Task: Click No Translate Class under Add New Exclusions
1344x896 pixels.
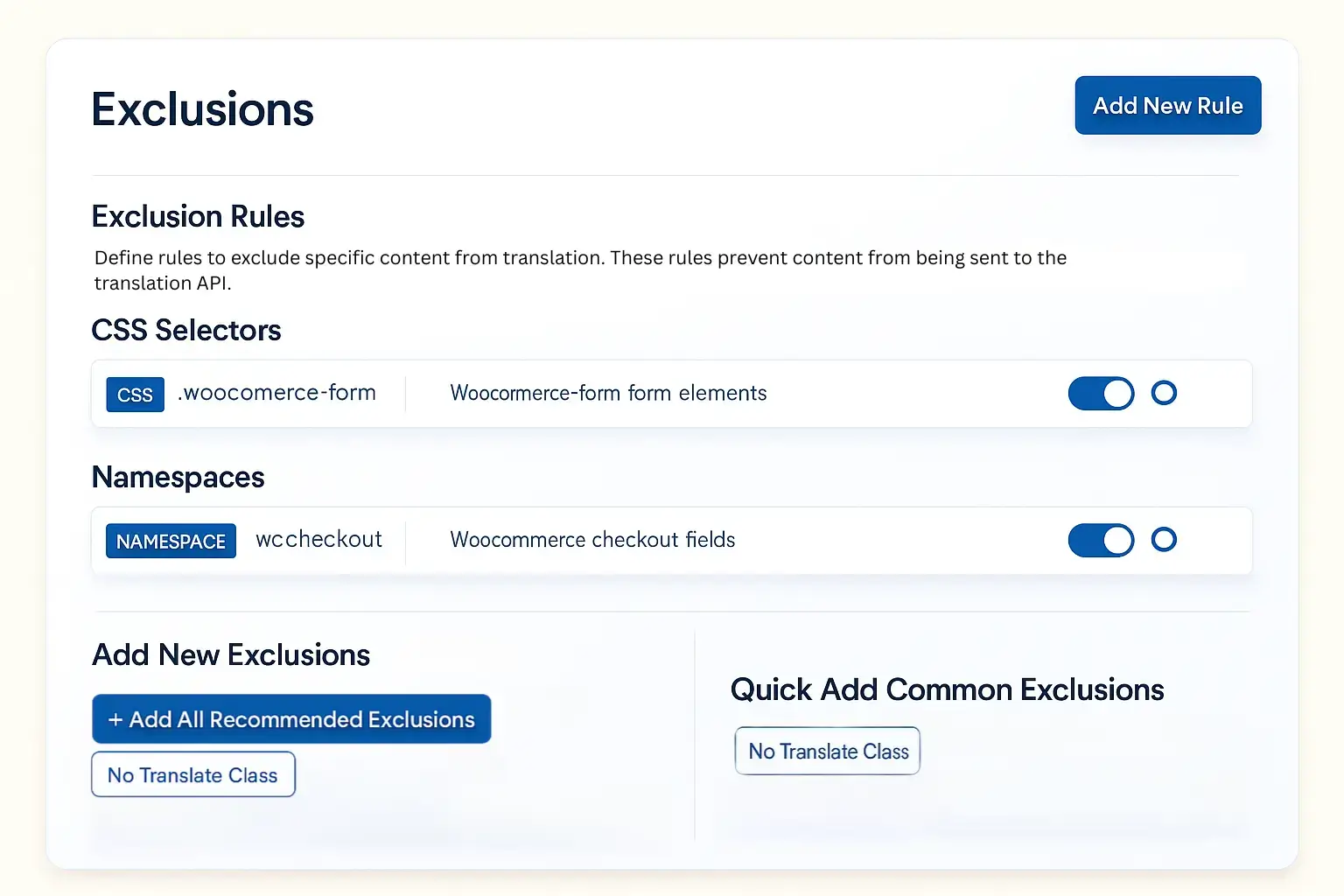Action: tap(192, 774)
